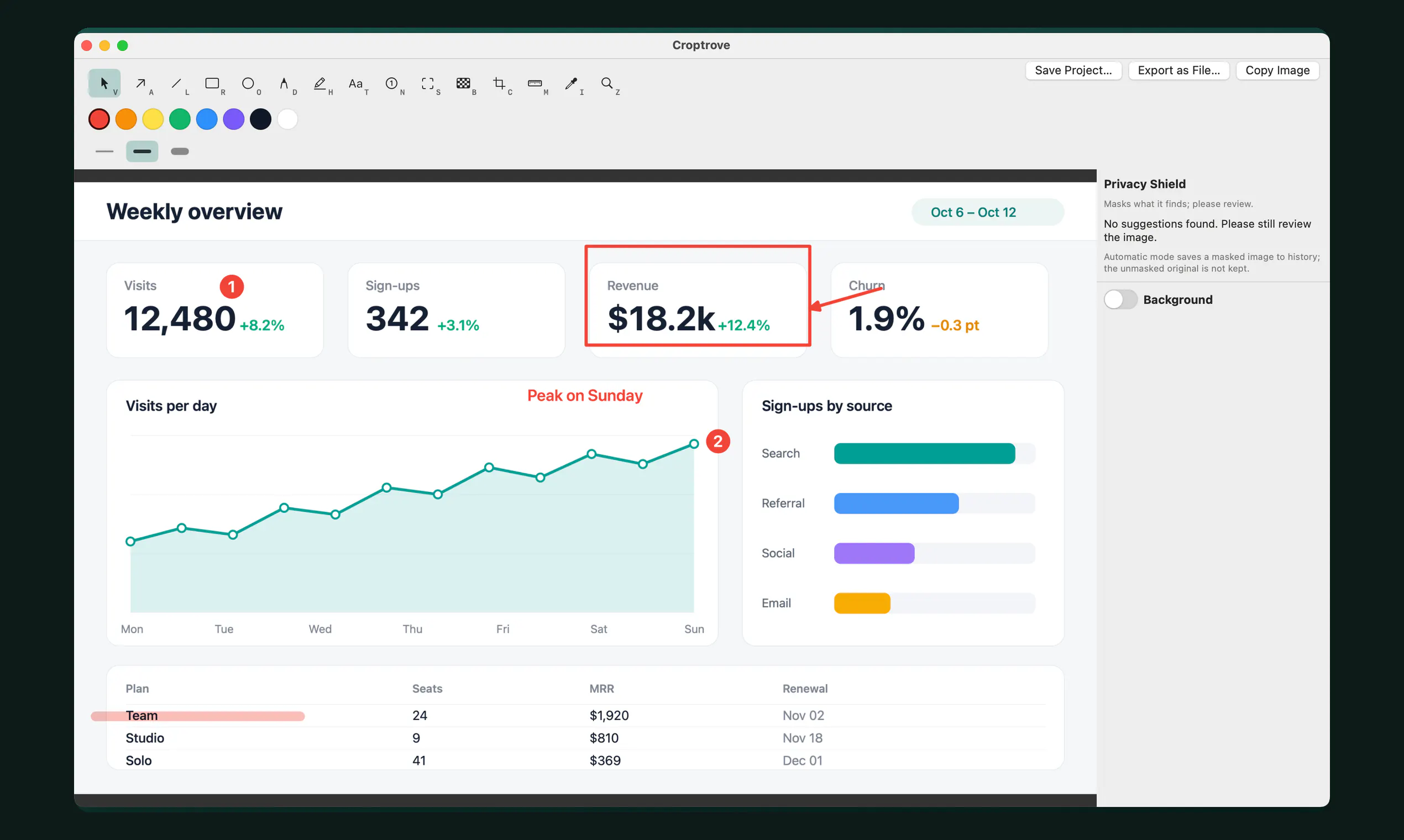Choose the medium stroke width
1404x840 pixels.
tap(142, 151)
